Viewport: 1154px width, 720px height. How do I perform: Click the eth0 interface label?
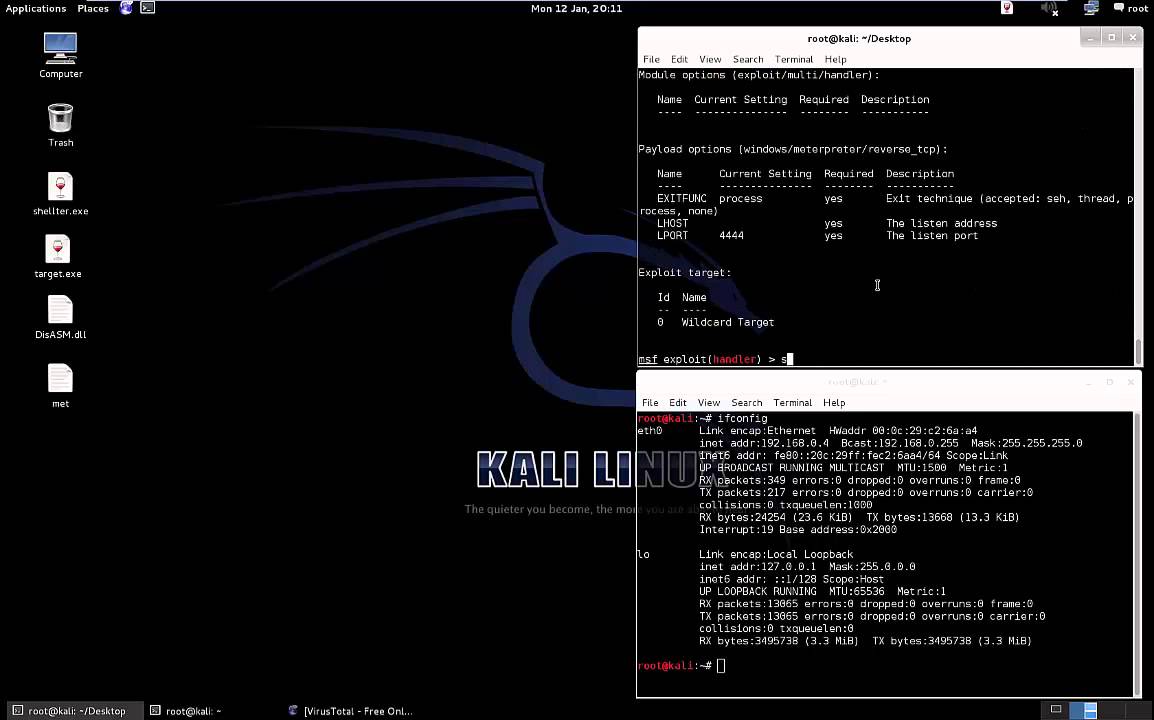coord(650,431)
